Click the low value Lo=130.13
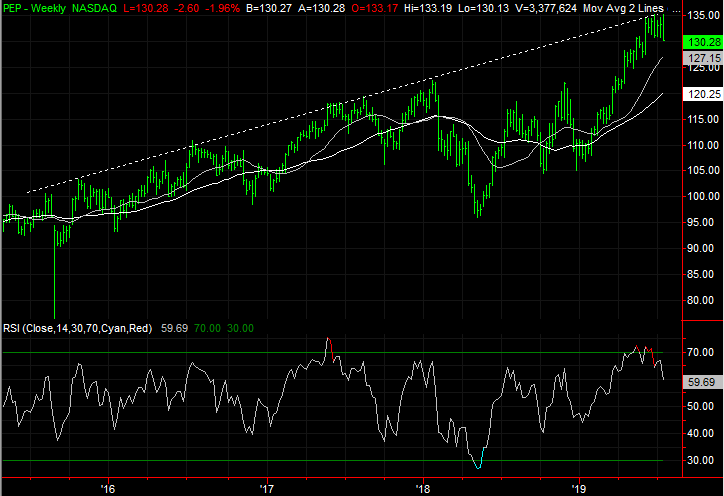This screenshot has height=496, width=724. click(x=483, y=8)
